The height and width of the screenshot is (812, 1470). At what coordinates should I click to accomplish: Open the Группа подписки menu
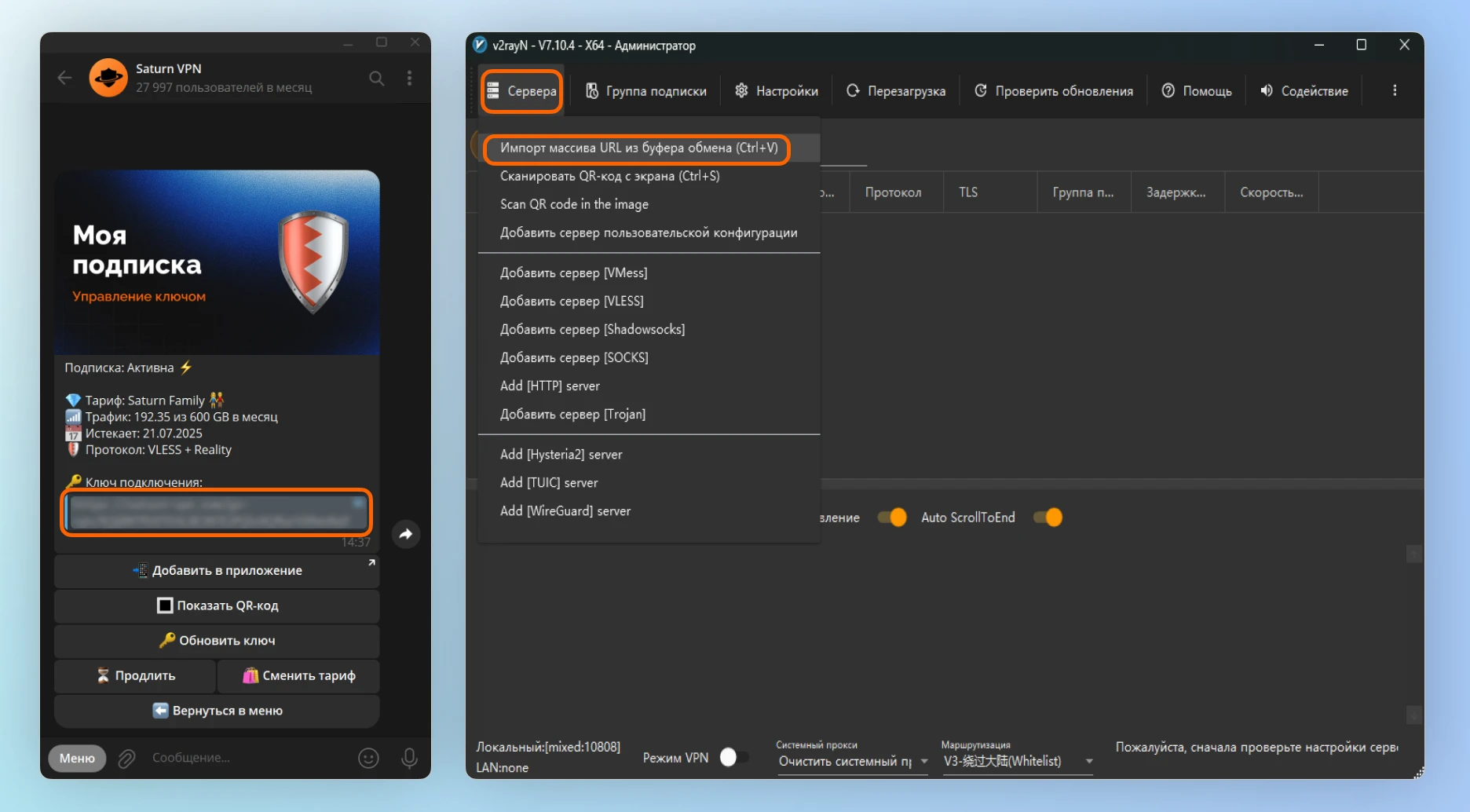click(x=646, y=91)
